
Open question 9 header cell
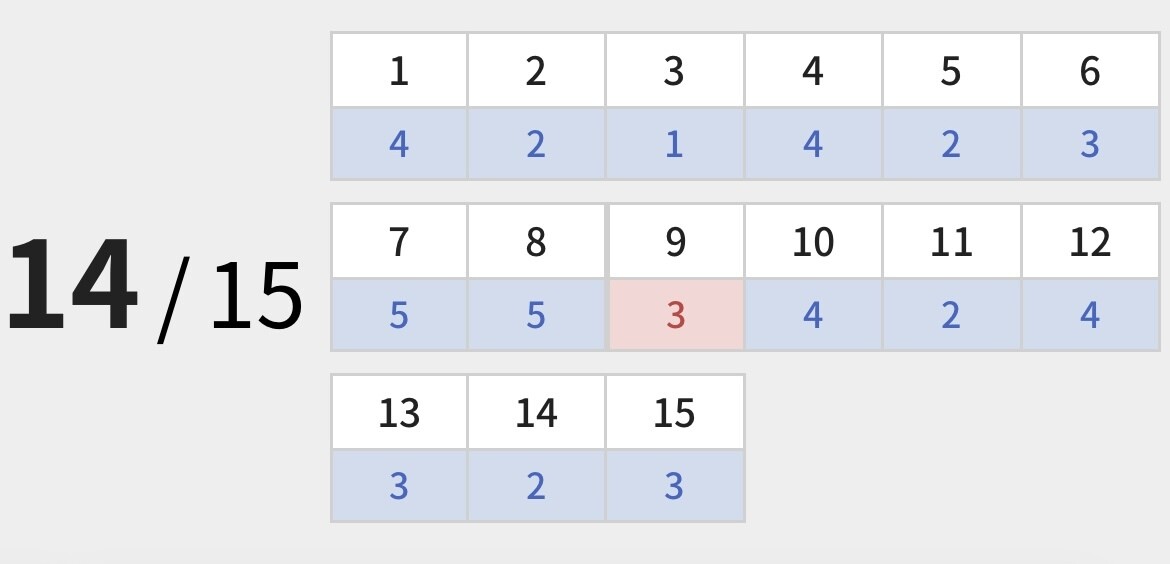tap(675, 241)
